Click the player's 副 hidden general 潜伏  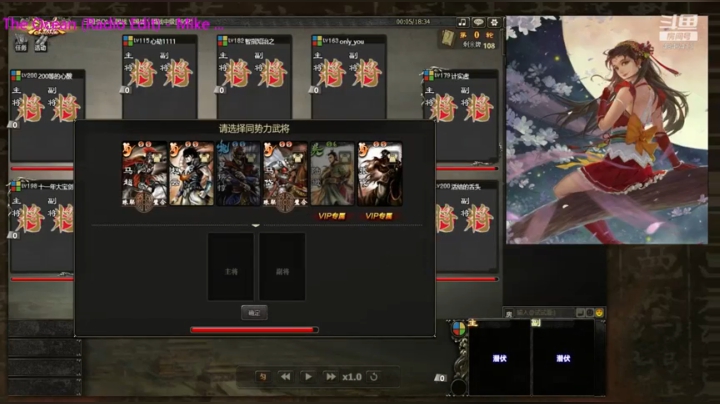click(563, 358)
